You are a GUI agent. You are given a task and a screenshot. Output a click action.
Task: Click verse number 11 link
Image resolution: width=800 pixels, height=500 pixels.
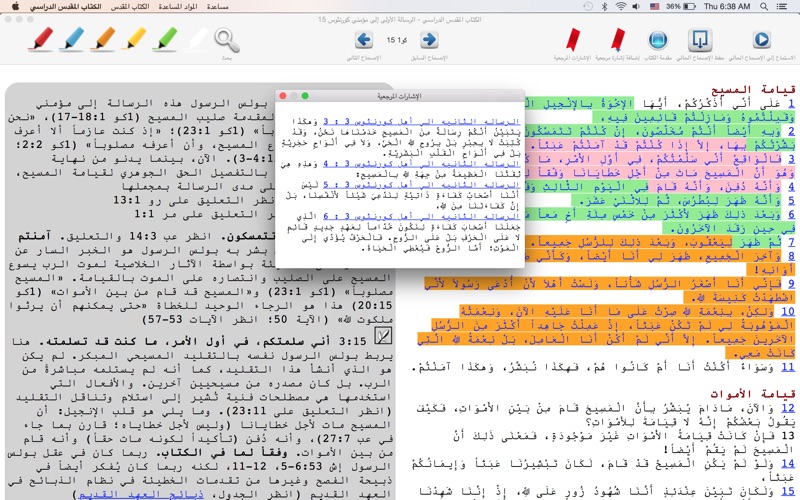(788, 366)
